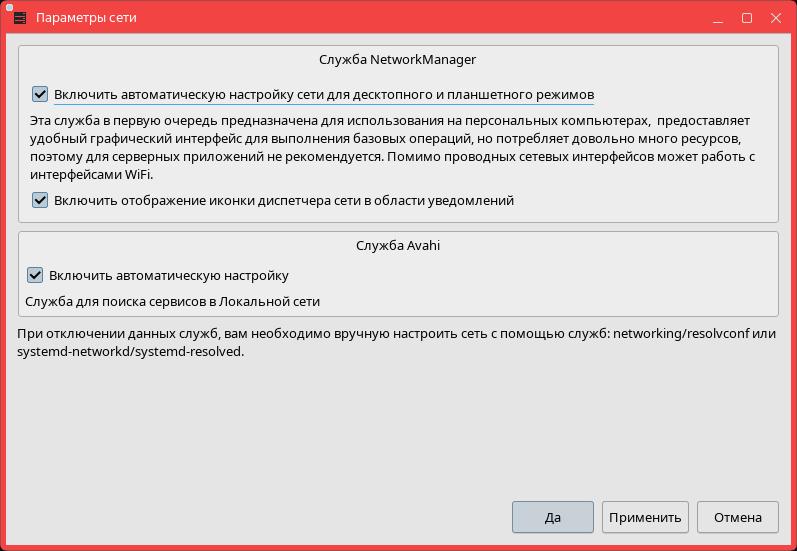This screenshot has height=551, width=797.
Task: Click the app icon in the title bar
Action: (18, 18)
